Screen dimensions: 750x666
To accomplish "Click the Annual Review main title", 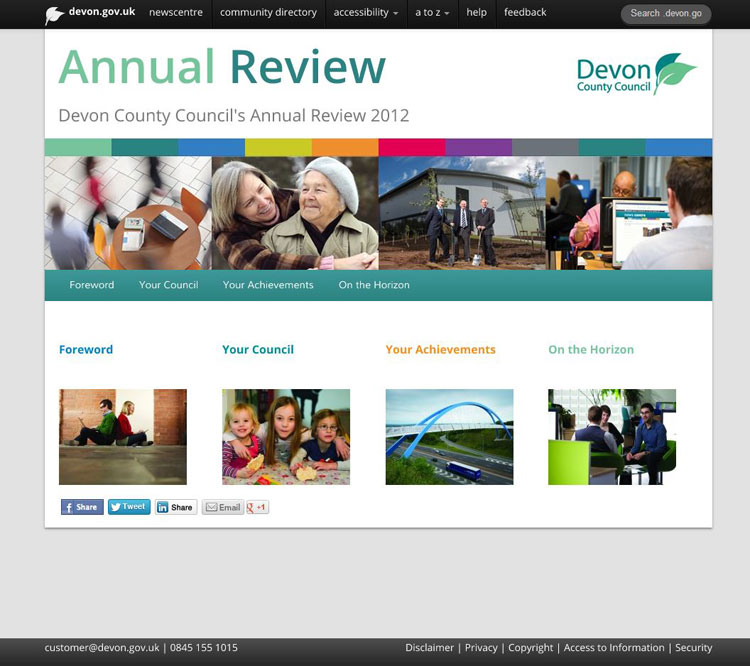I will (x=222, y=67).
